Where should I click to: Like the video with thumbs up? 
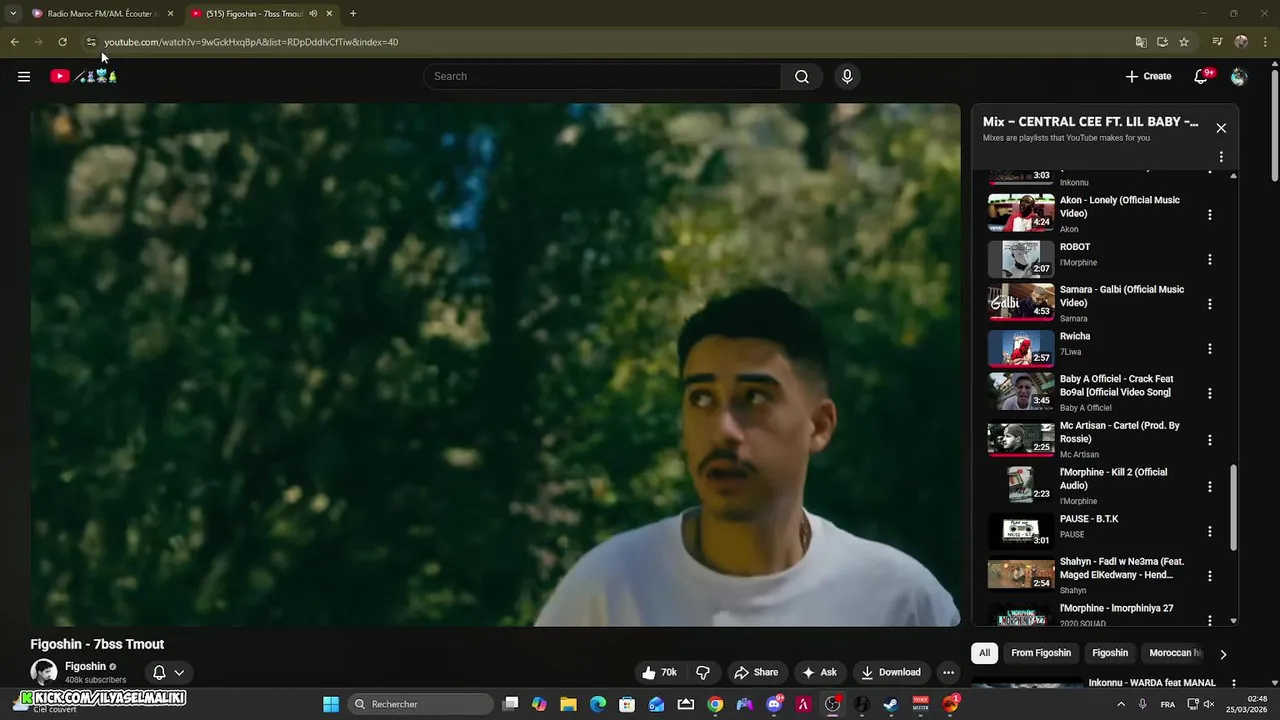659,672
